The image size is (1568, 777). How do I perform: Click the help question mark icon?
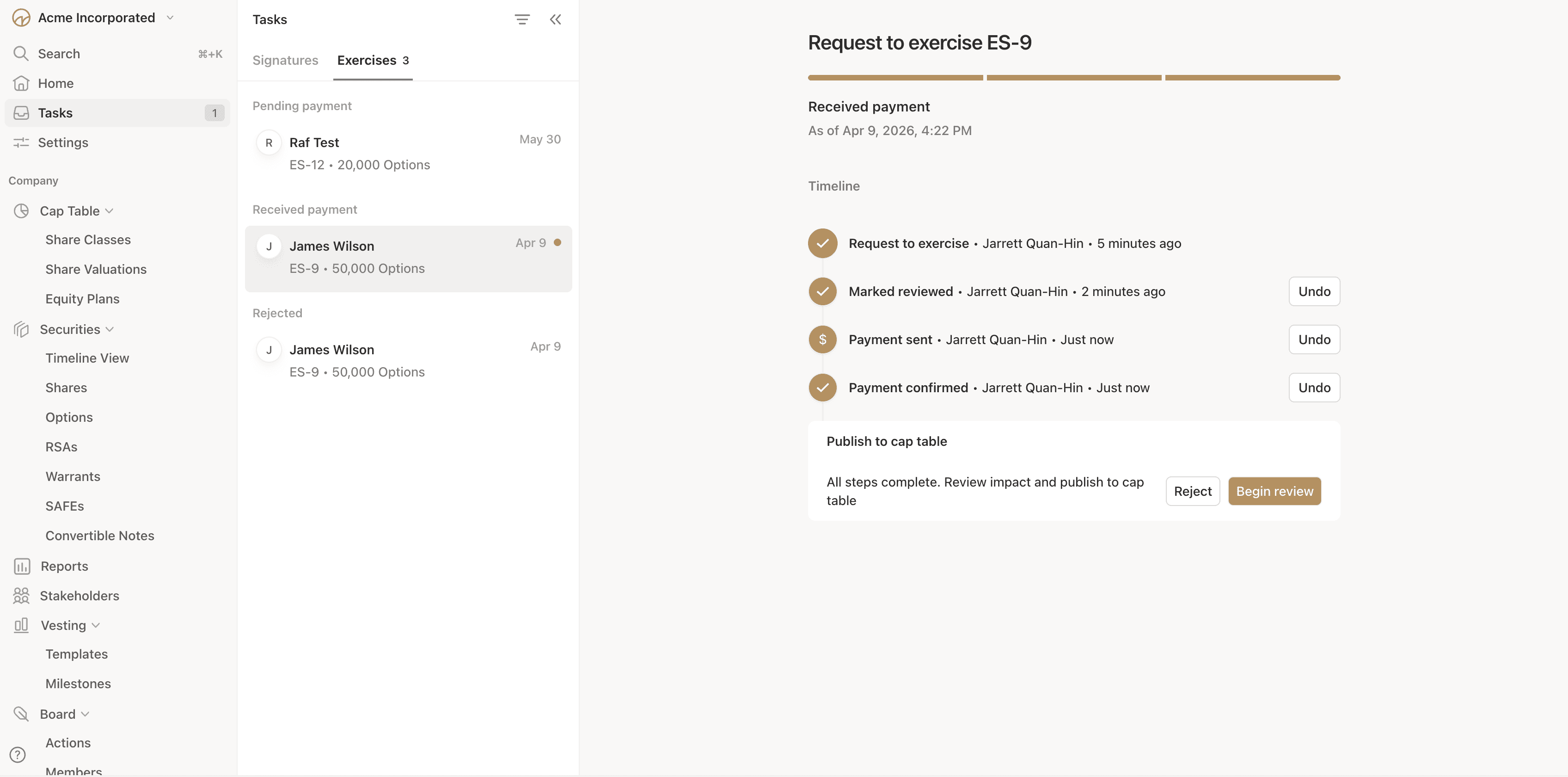point(18,754)
